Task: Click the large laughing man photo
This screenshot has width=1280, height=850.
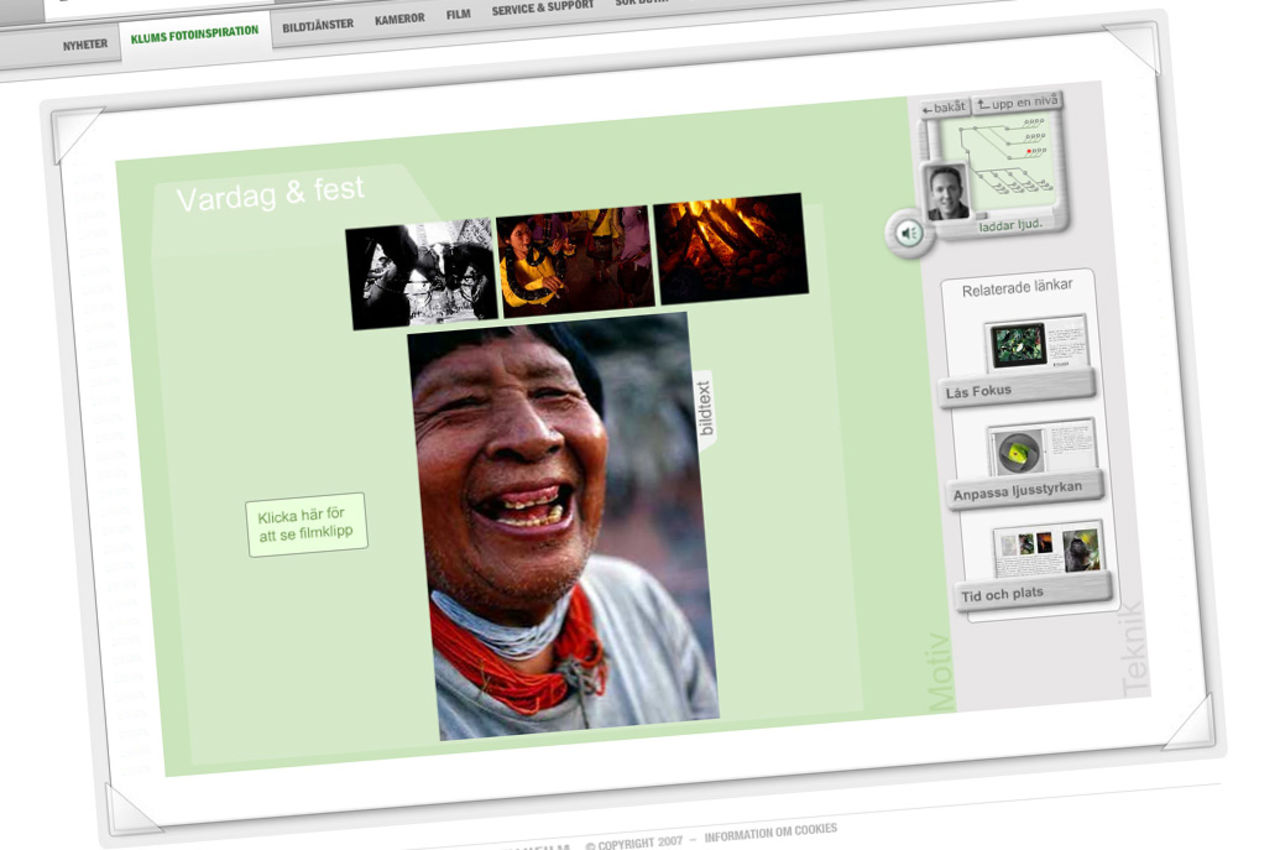Action: (562, 526)
